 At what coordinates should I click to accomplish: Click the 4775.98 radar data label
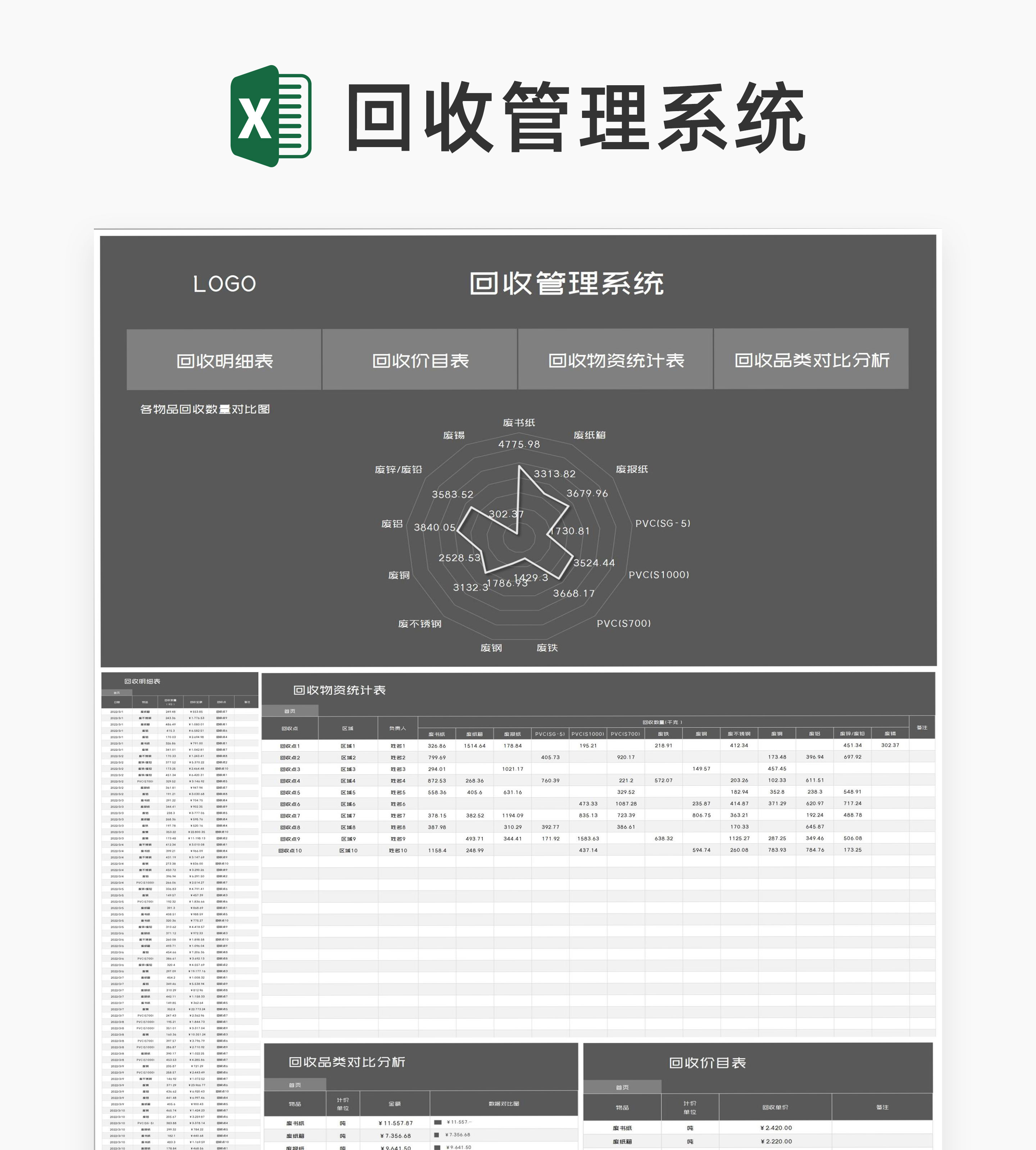click(519, 444)
